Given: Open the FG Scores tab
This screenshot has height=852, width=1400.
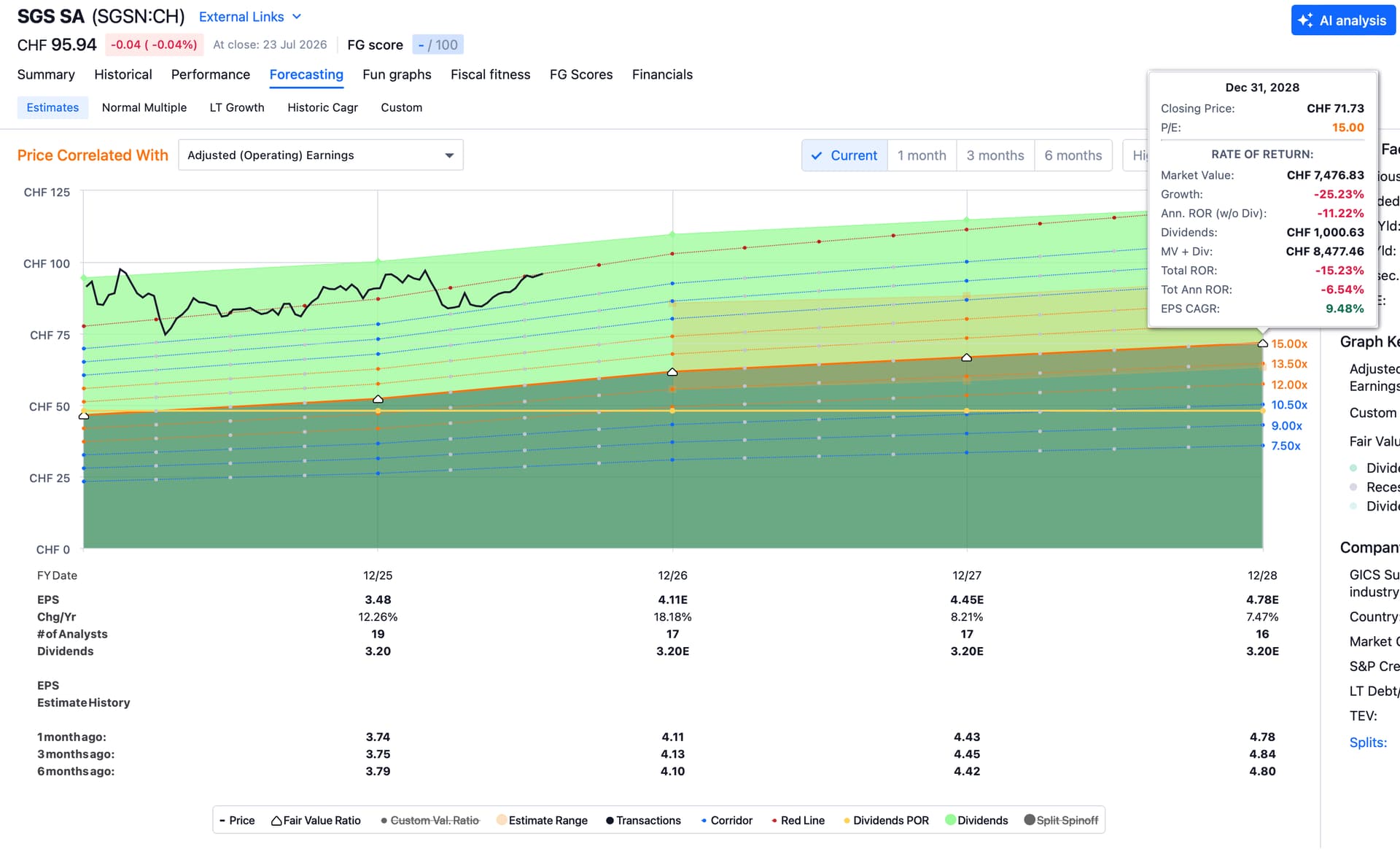Looking at the screenshot, I should coord(581,74).
